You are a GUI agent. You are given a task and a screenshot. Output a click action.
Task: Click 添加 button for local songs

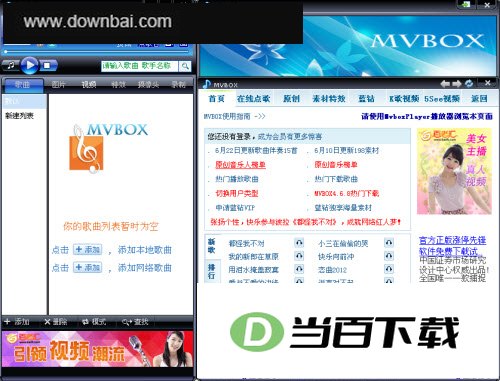coord(88,250)
